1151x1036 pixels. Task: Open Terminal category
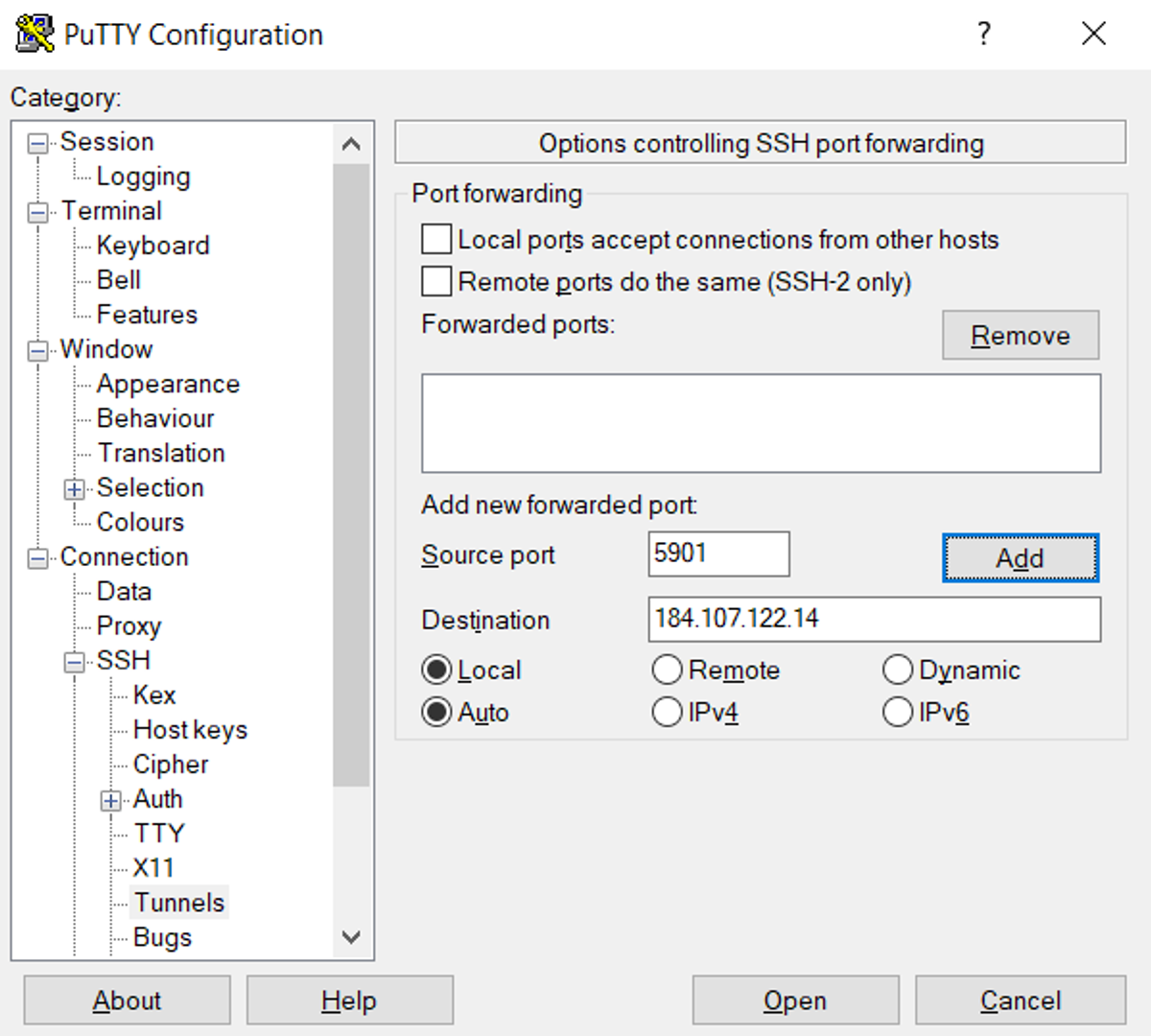tap(111, 211)
